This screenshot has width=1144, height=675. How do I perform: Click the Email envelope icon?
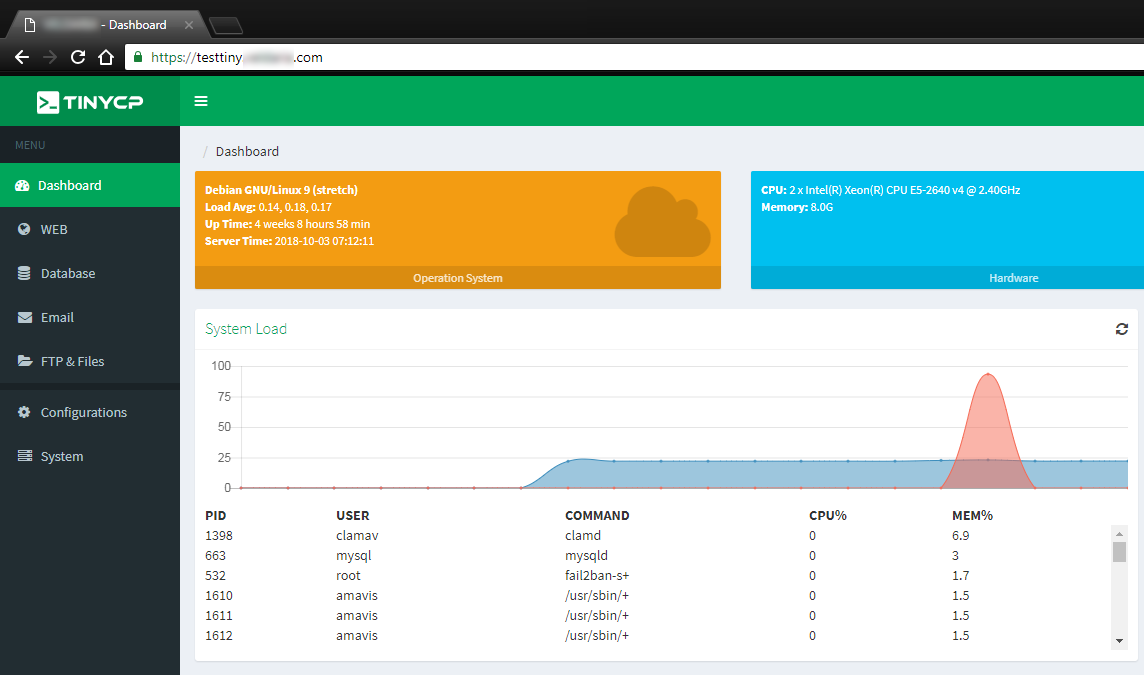click(x=25, y=317)
